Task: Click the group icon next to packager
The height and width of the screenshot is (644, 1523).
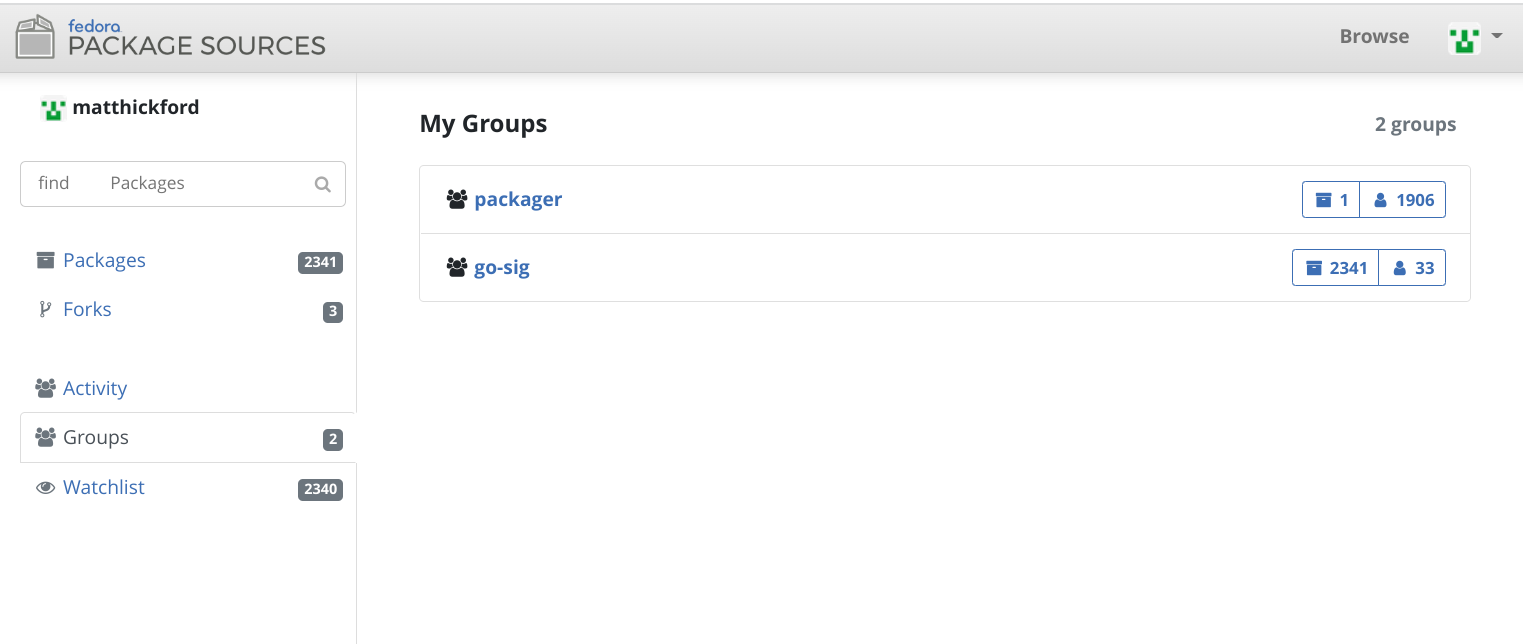Action: coord(457,200)
